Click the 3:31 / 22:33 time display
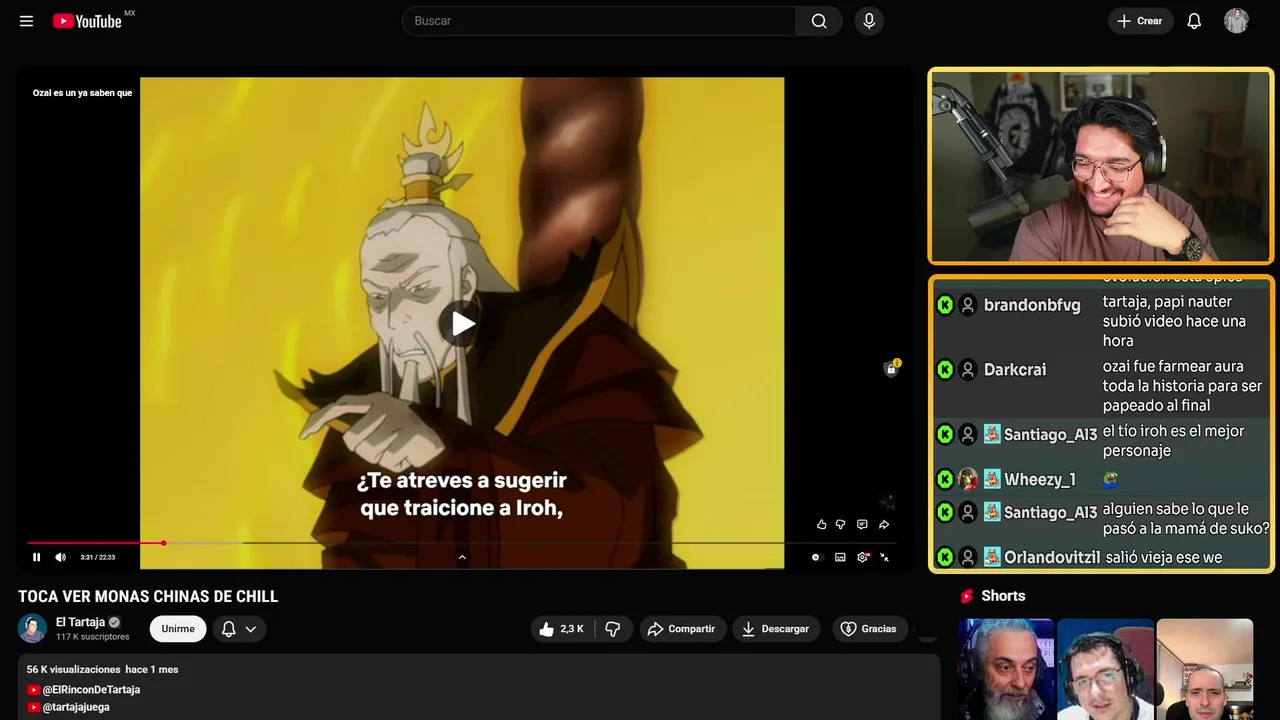 [98, 557]
